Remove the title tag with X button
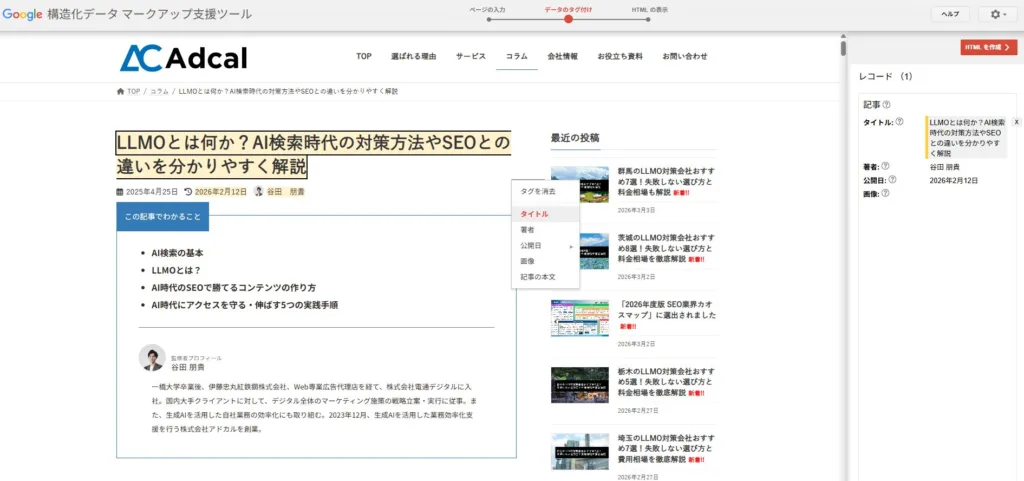Image resolution: width=1024 pixels, height=481 pixels. pyautogui.click(x=1016, y=122)
